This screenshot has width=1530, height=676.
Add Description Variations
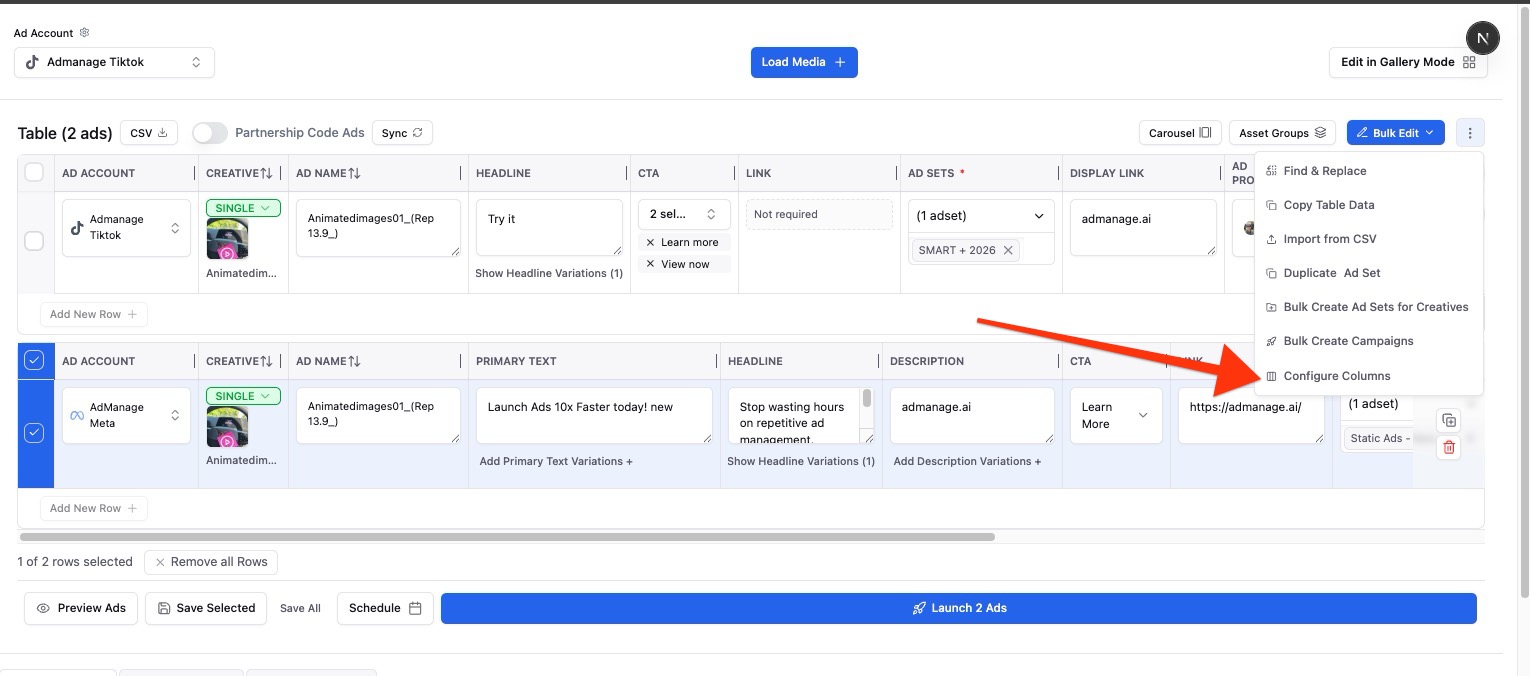(x=967, y=461)
